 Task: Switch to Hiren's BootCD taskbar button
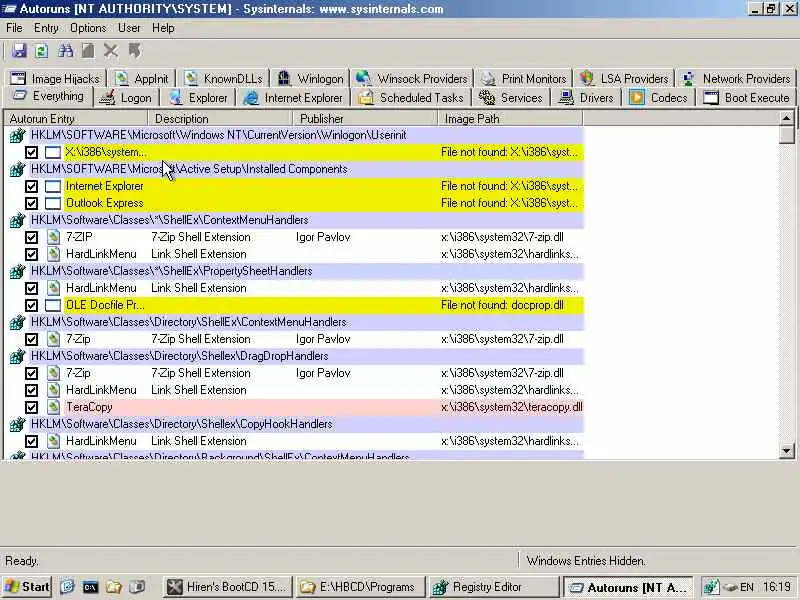pyautogui.click(x=228, y=587)
